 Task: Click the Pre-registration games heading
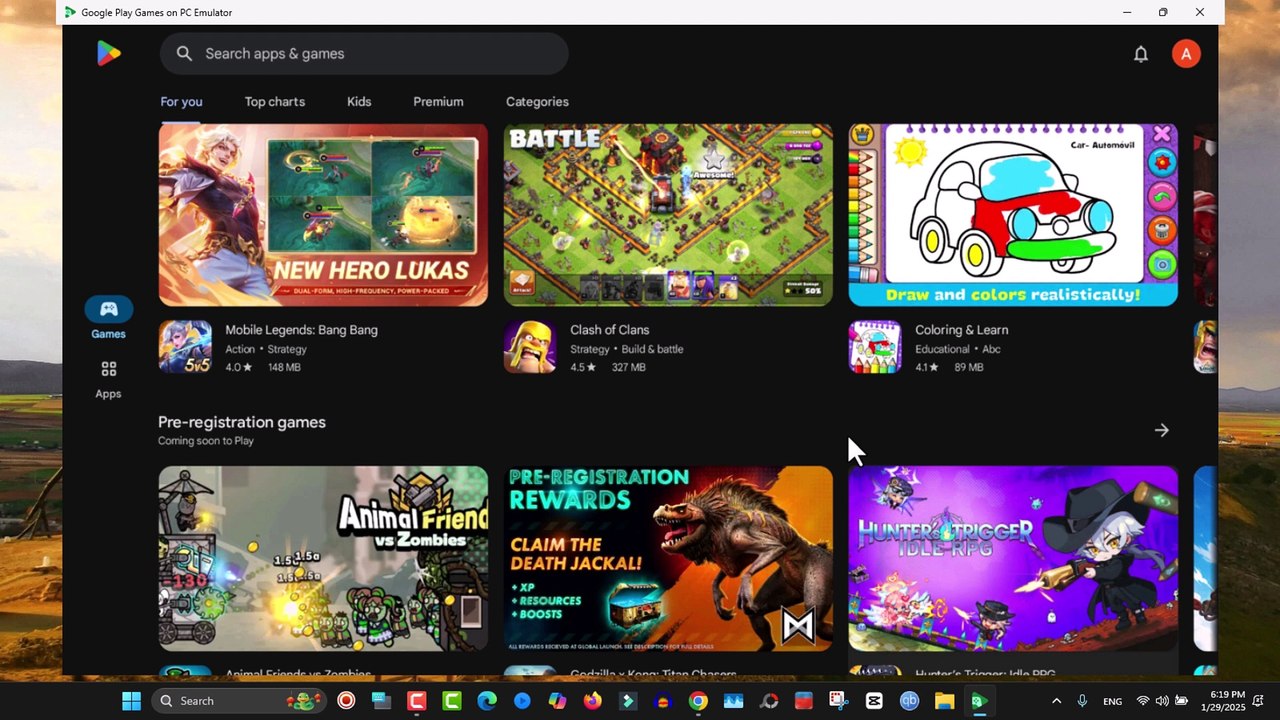[x=242, y=422]
